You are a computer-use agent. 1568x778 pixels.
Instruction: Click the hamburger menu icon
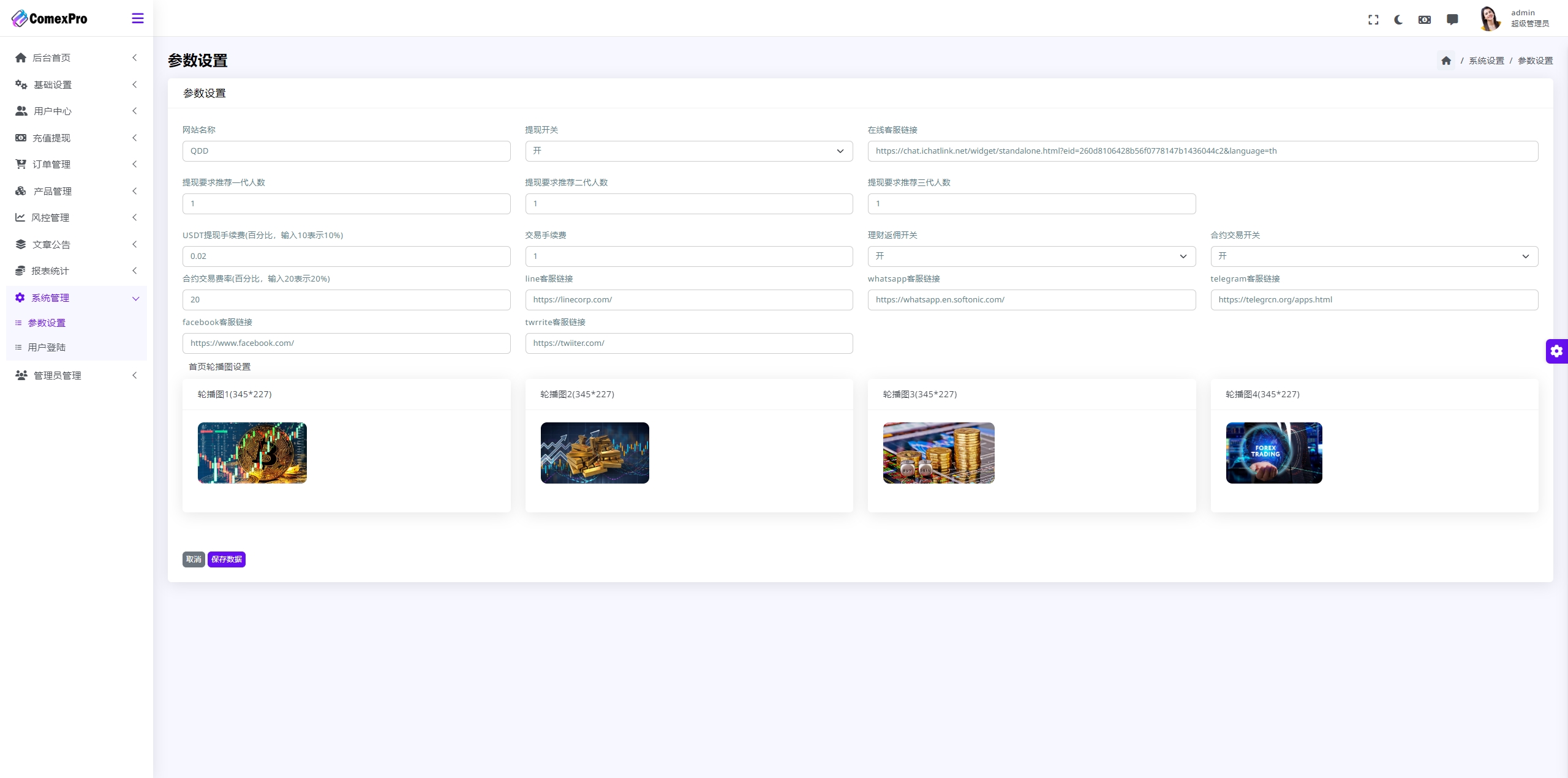pyautogui.click(x=137, y=18)
